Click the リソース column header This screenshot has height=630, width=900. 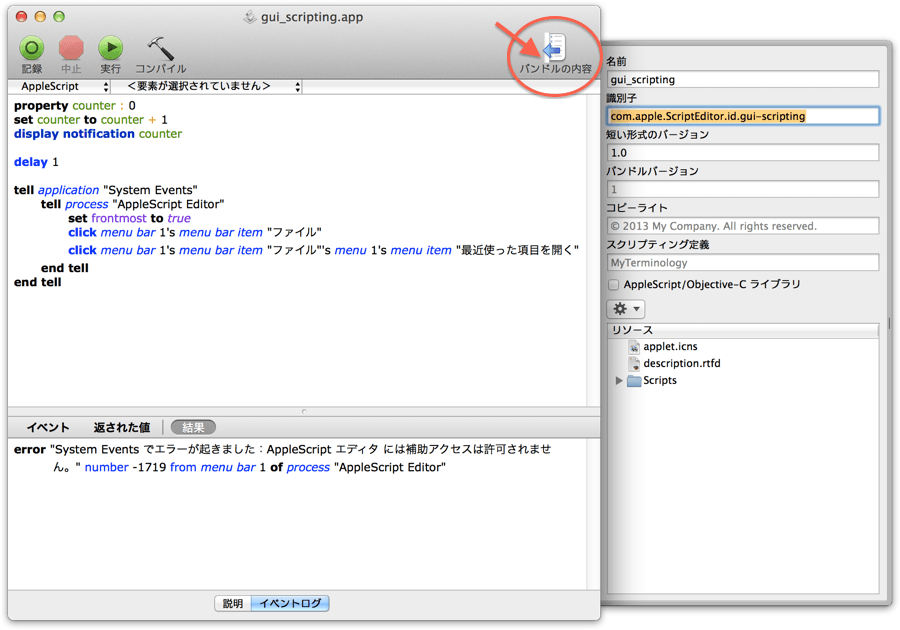pyautogui.click(x=743, y=330)
